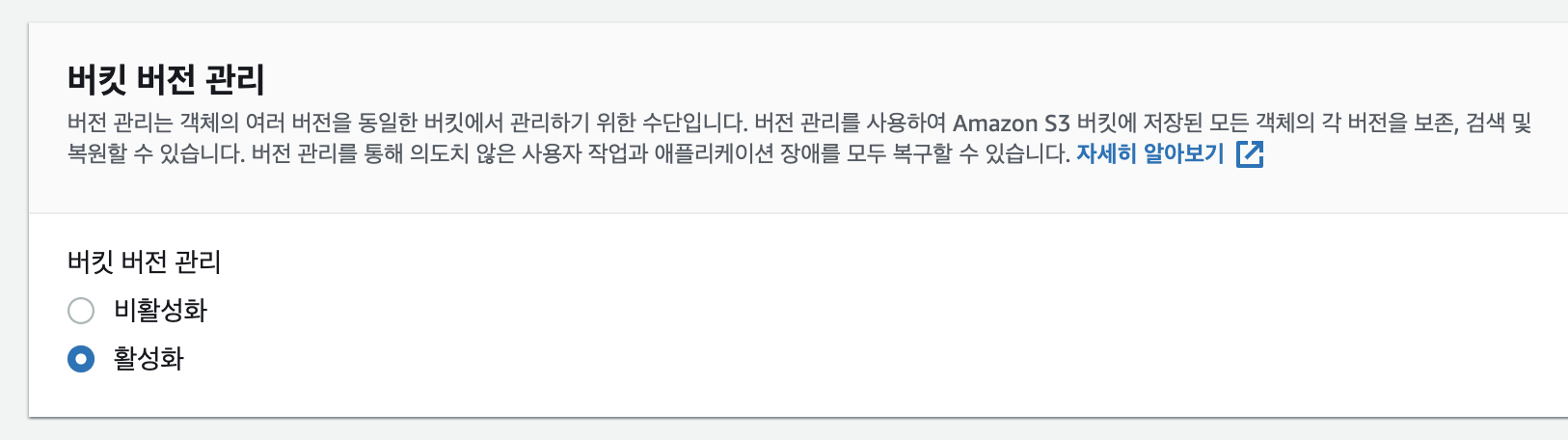Viewport: 1568px width, 440px height.
Task: Click the 비활성화 option label text
Action: [x=160, y=311]
